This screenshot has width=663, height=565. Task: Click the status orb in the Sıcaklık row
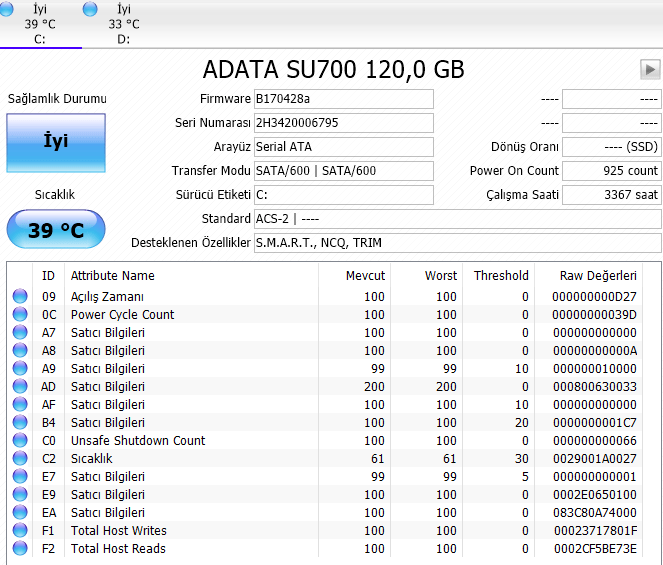pos(20,459)
